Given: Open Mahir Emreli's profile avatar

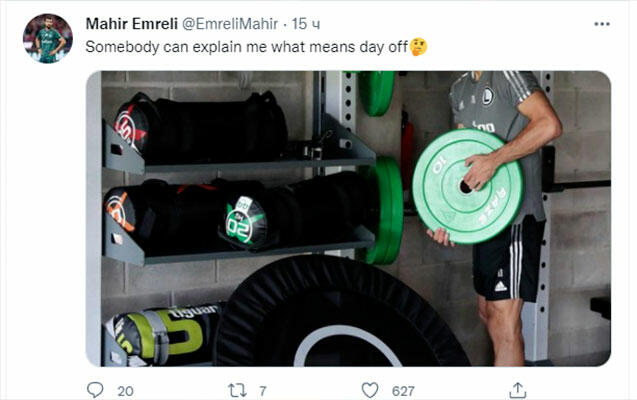Looking at the screenshot, I should pos(48,39).
